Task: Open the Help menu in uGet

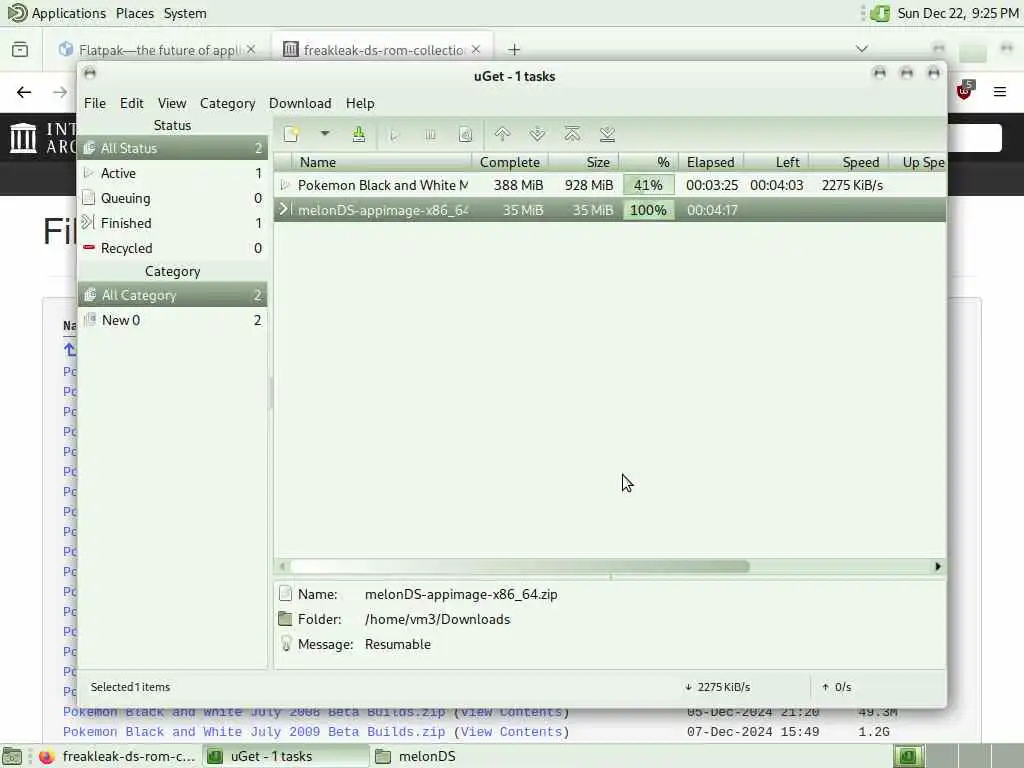Action: (x=360, y=103)
